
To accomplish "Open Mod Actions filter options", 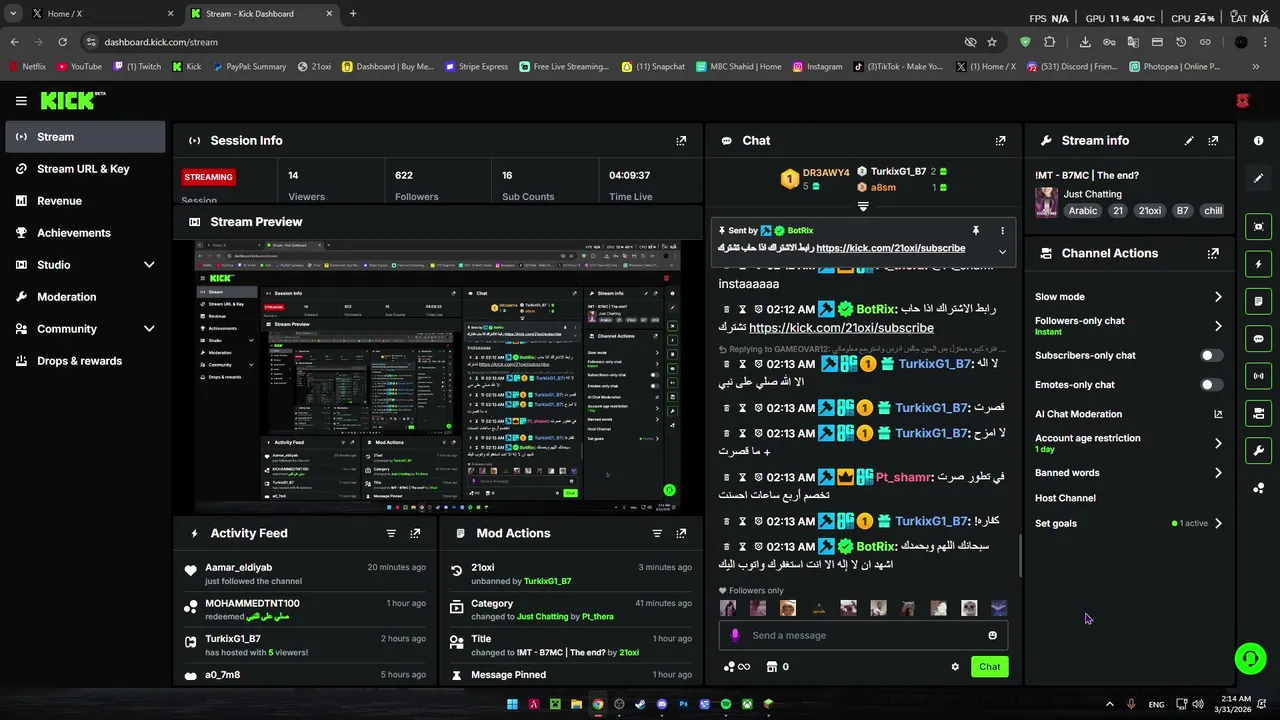I will (657, 534).
